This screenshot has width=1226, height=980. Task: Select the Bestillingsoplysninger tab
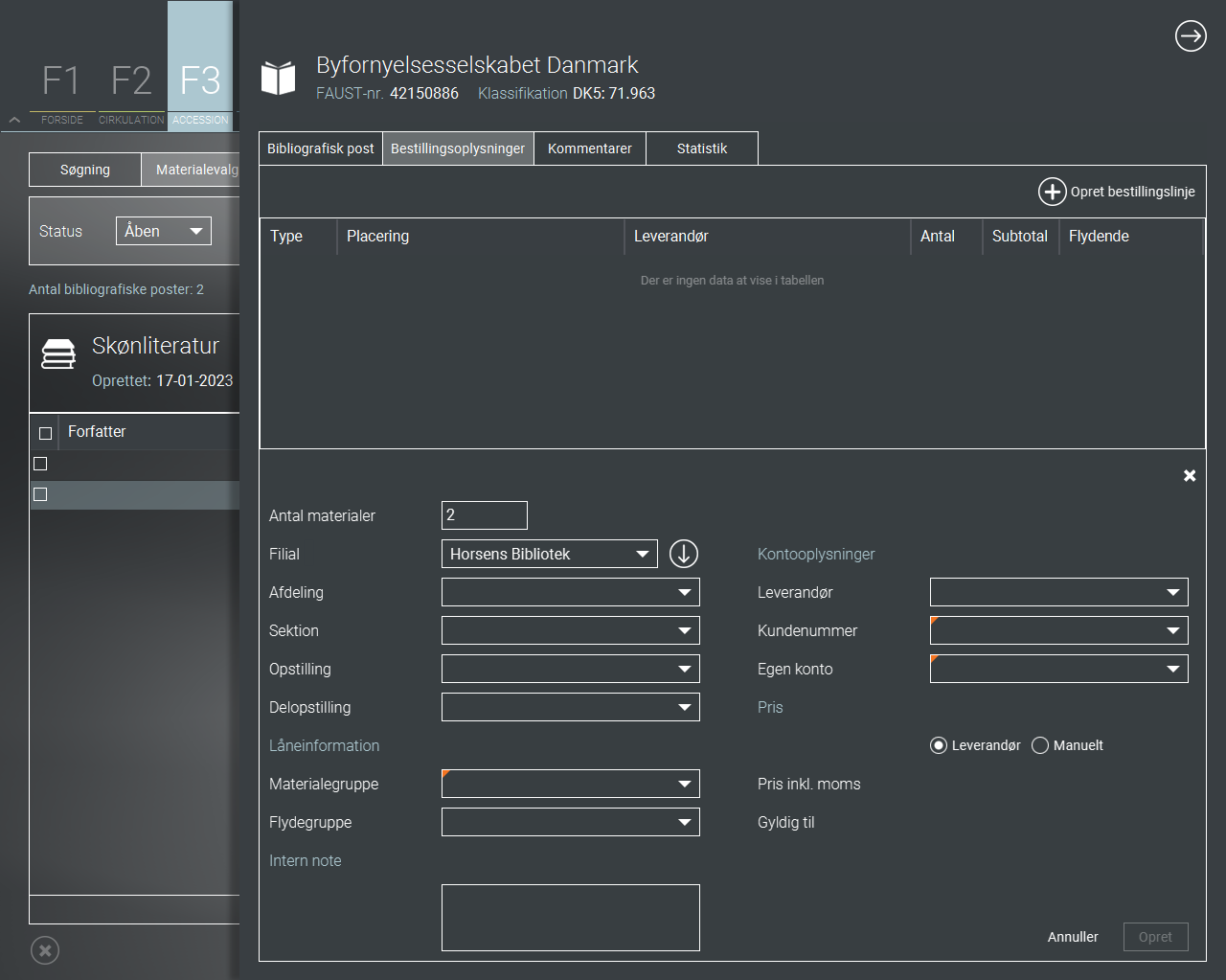coord(458,148)
